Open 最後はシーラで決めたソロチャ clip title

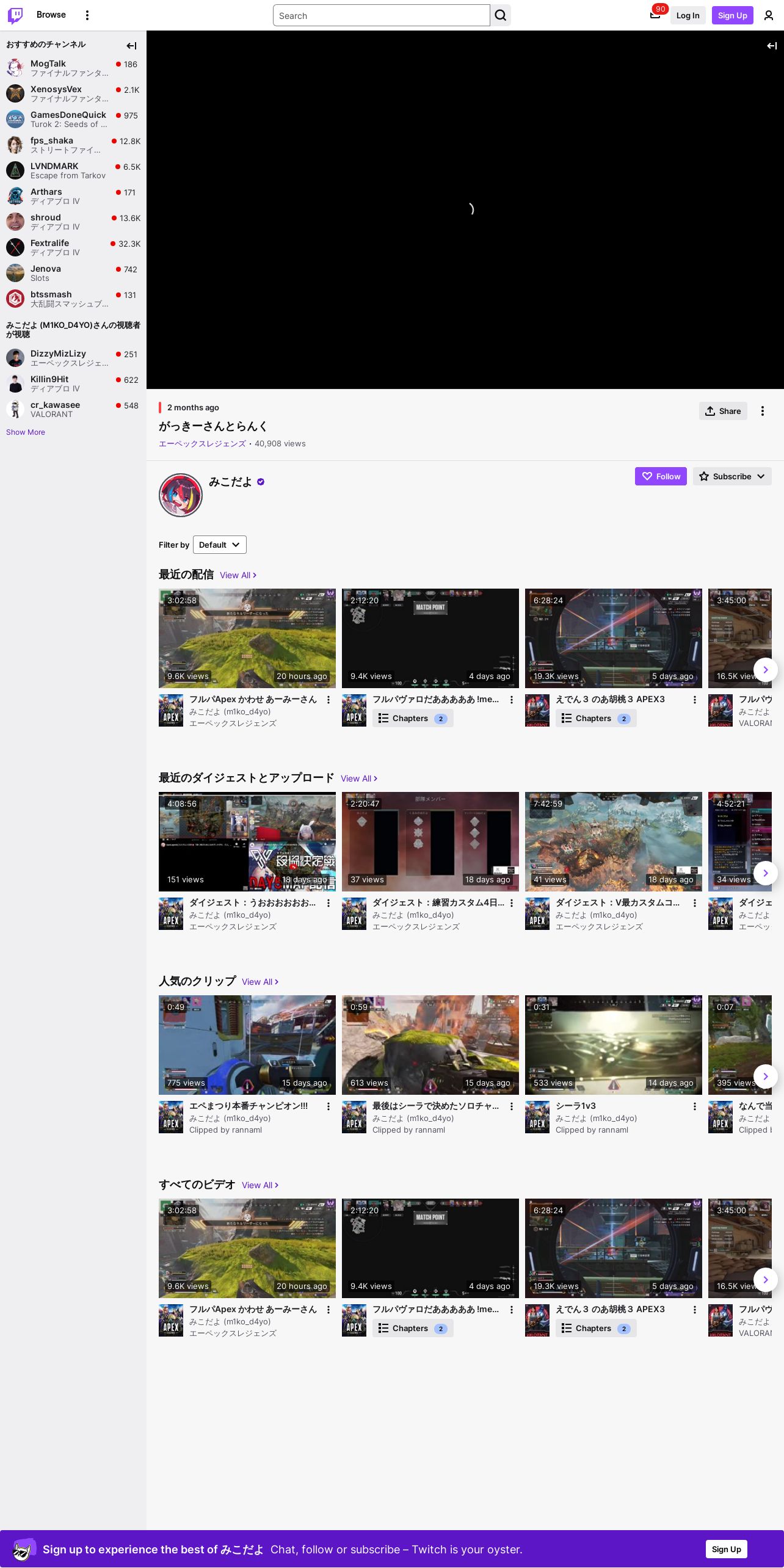(x=436, y=1106)
